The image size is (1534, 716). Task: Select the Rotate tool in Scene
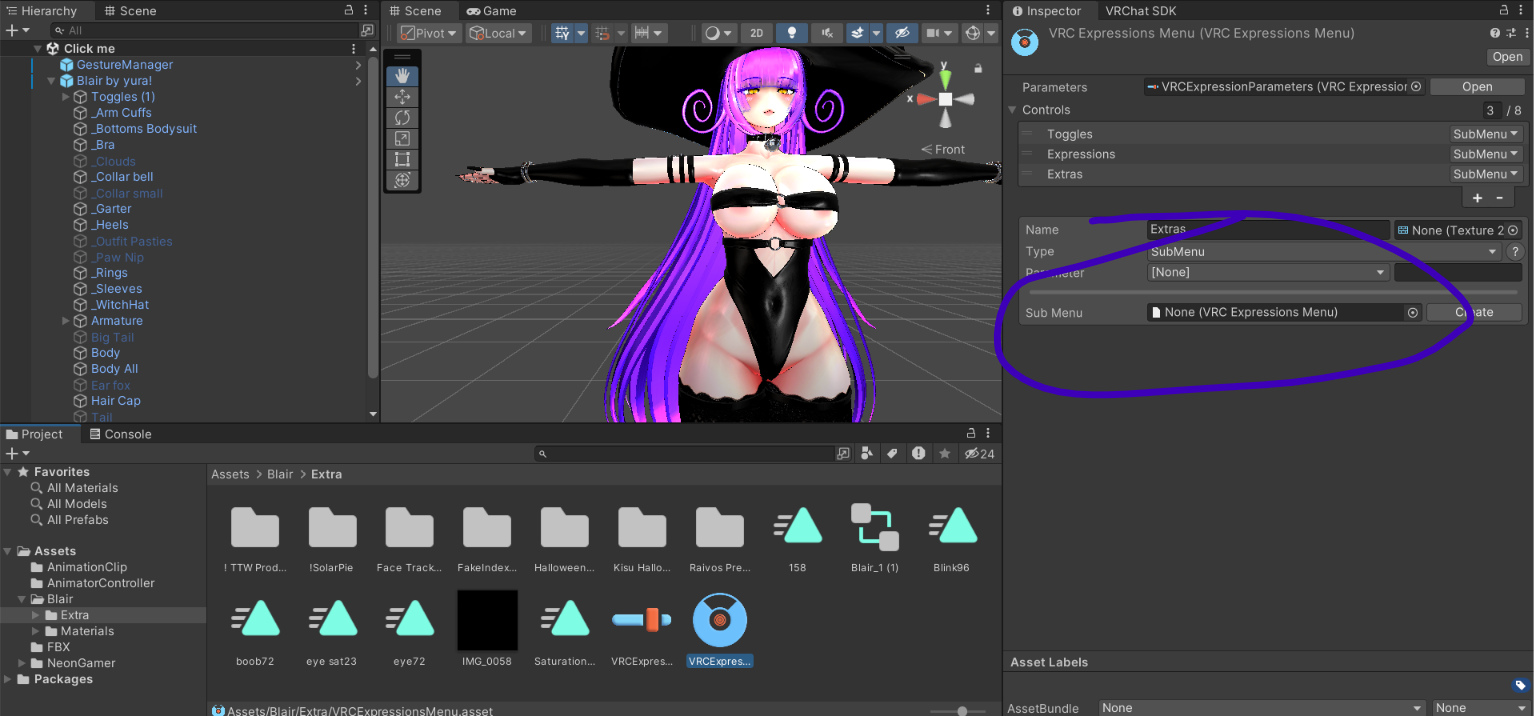[402, 118]
